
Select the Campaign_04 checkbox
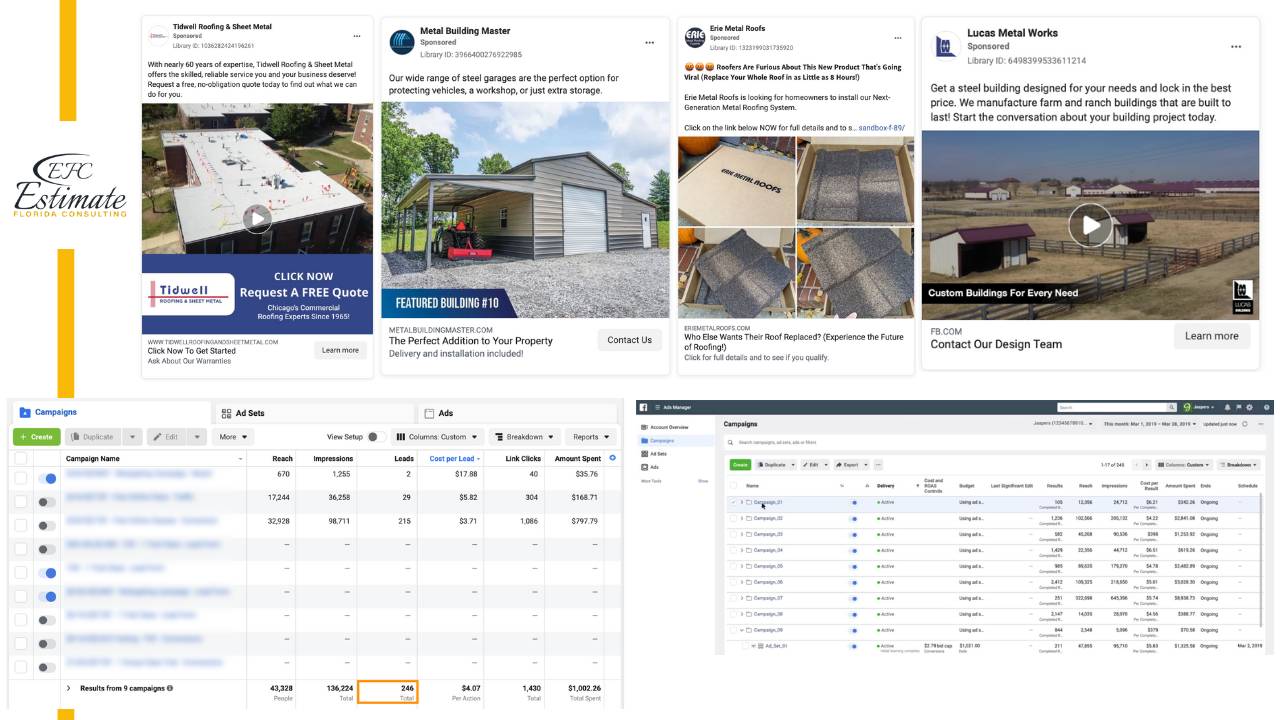[x=733, y=550]
